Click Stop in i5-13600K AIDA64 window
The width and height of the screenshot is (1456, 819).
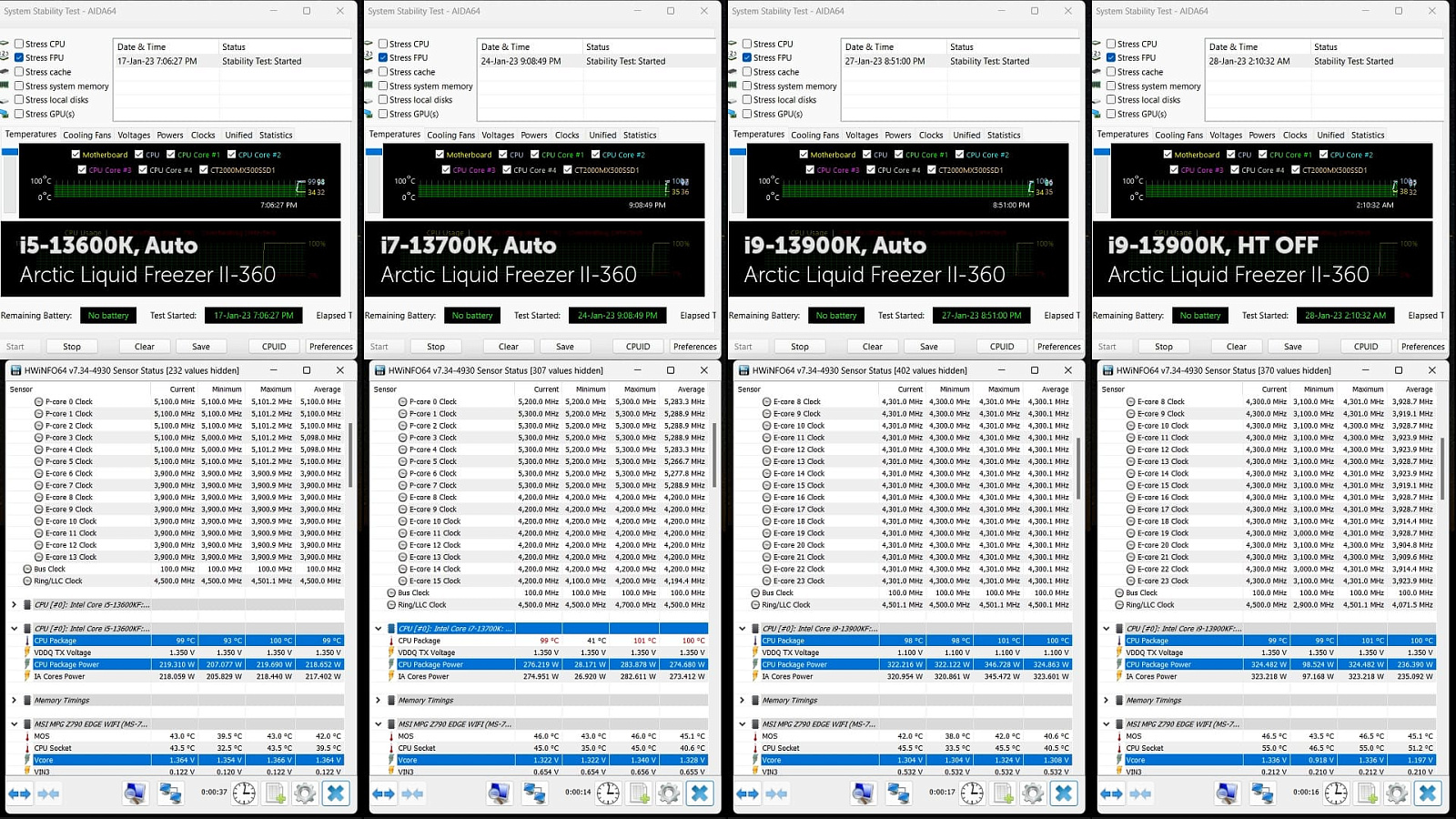[72, 347]
